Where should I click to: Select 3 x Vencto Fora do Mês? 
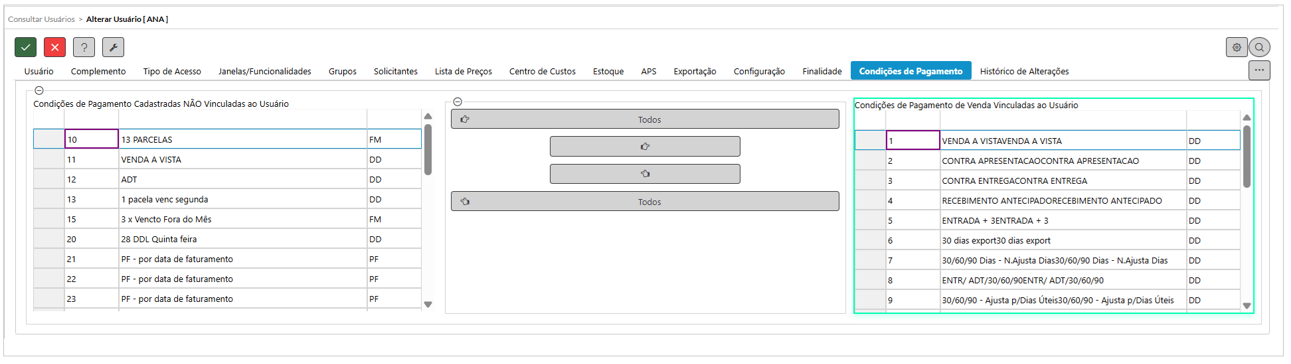point(227,219)
